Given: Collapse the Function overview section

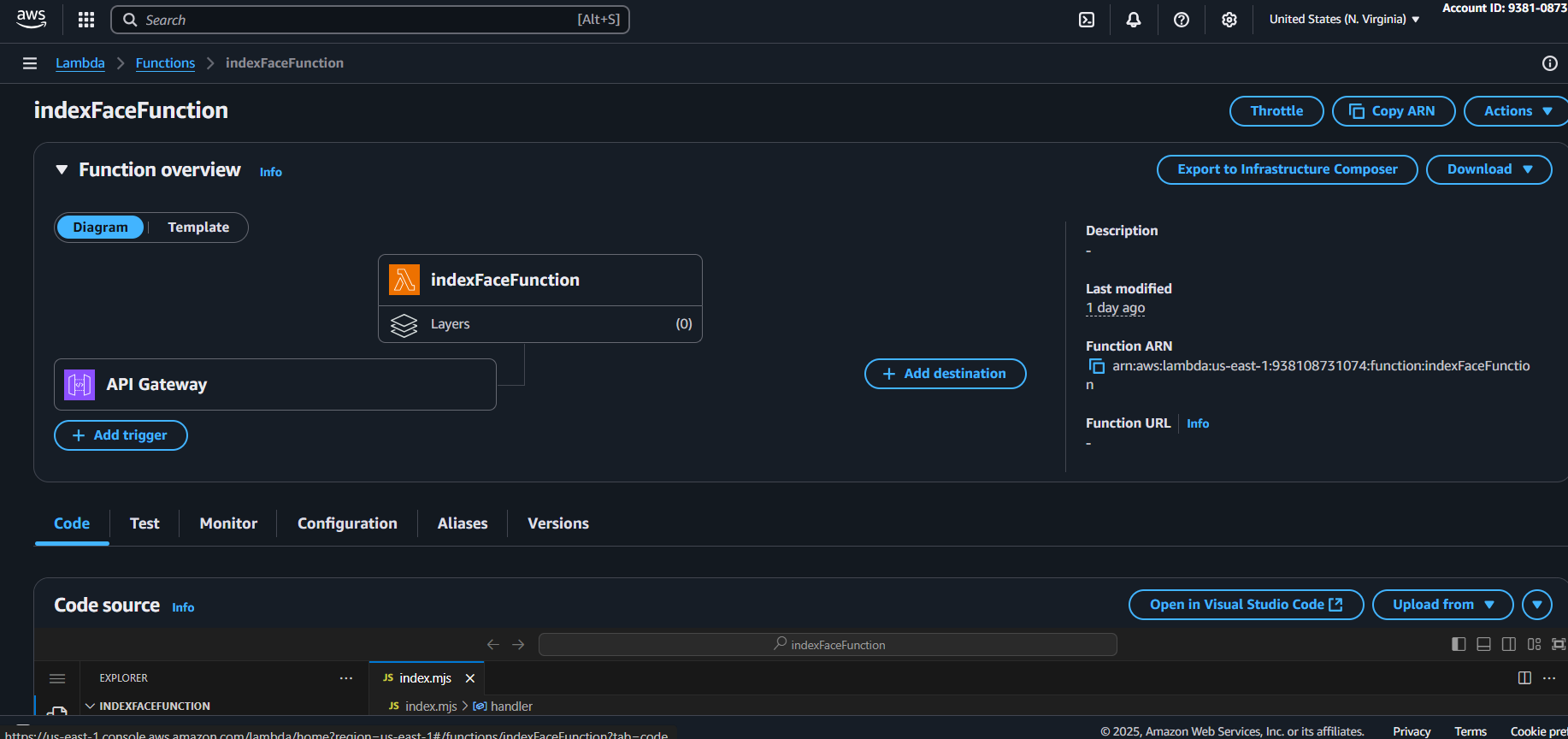Looking at the screenshot, I should (62, 169).
